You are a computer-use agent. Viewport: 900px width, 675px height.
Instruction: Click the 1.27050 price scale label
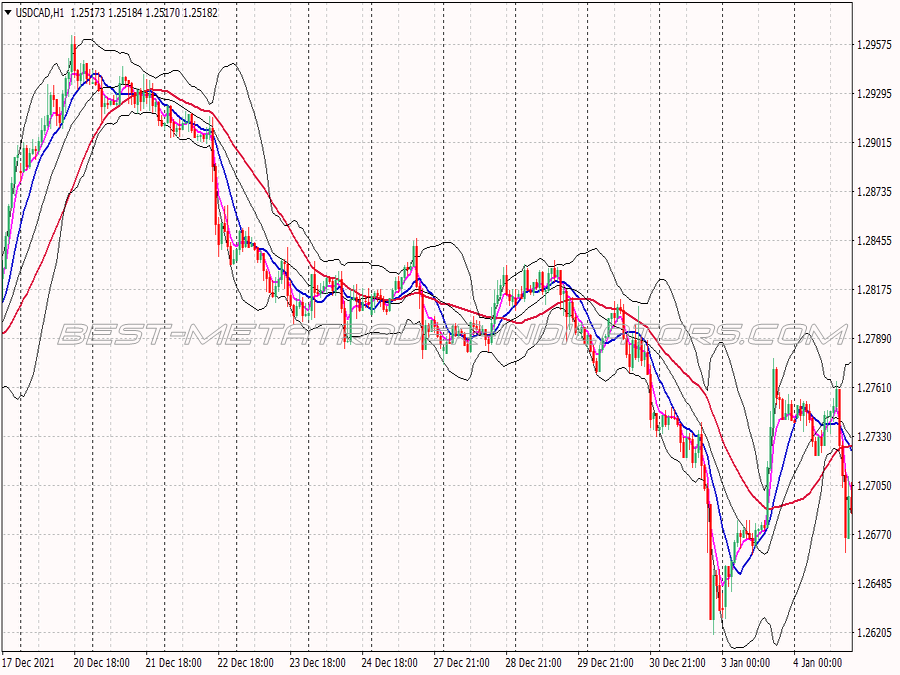pos(874,486)
